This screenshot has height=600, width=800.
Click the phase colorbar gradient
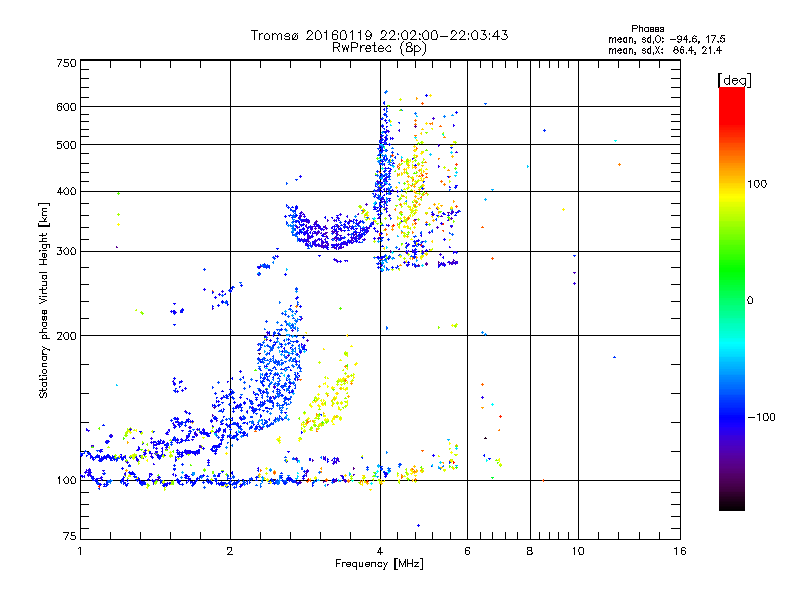click(732, 298)
